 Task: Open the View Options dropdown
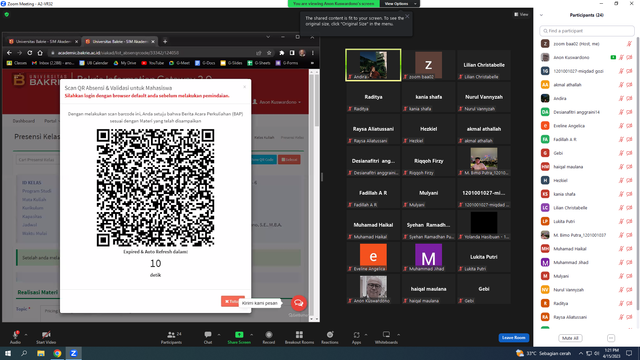400,4
